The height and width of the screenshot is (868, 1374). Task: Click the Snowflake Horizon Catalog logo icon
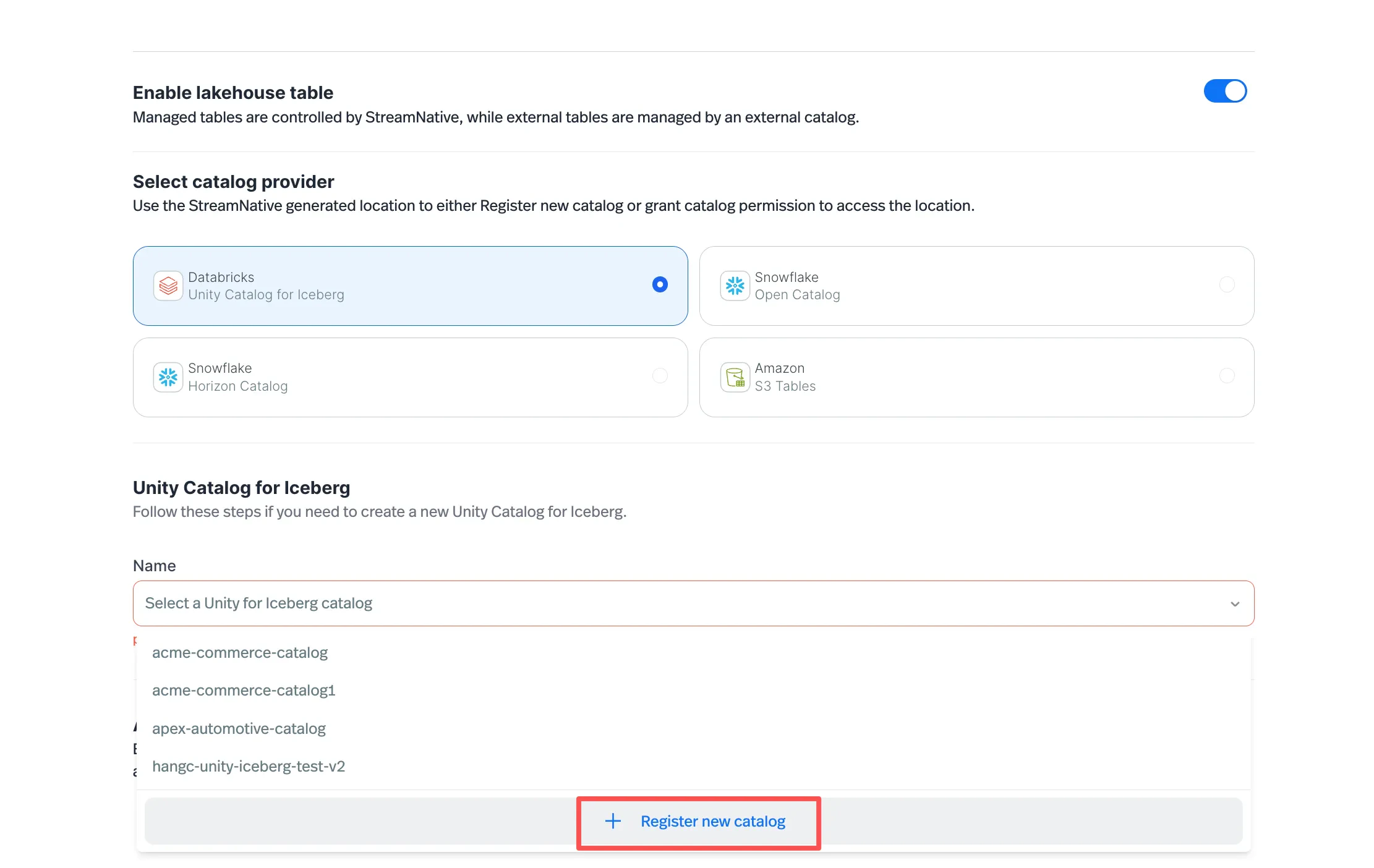tap(168, 377)
